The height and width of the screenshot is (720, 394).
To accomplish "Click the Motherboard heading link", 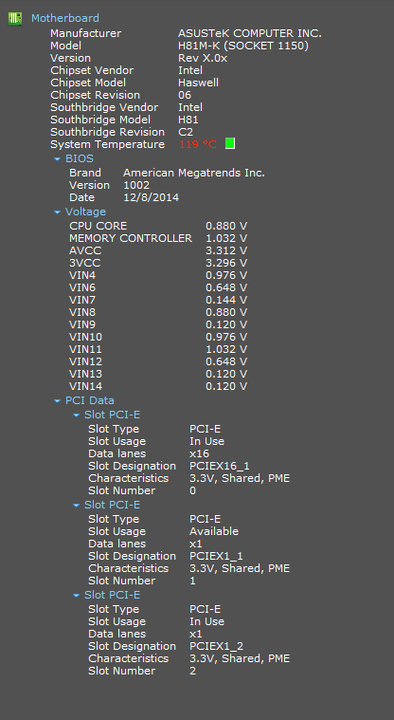I will tap(65, 18).
